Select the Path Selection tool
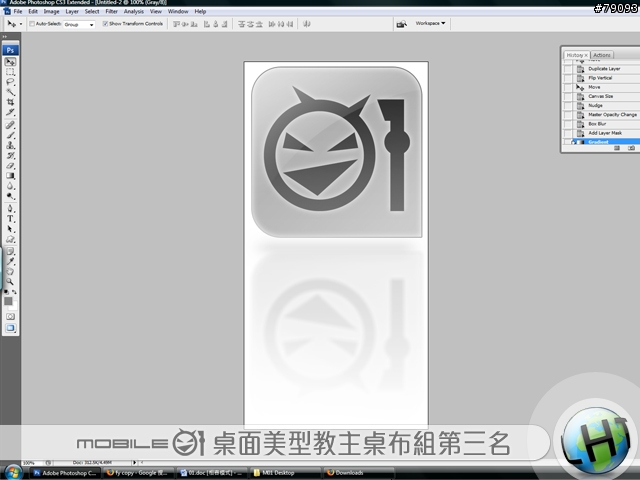640x480 pixels. (10, 229)
